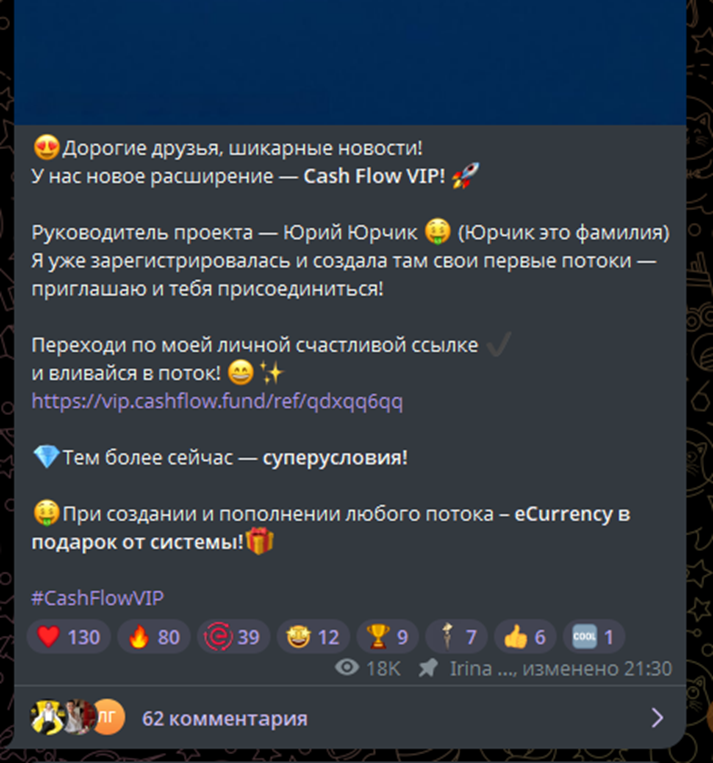Expand comments with the right chevron arrow
This screenshot has width=713, height=763.
coord(657,718)
